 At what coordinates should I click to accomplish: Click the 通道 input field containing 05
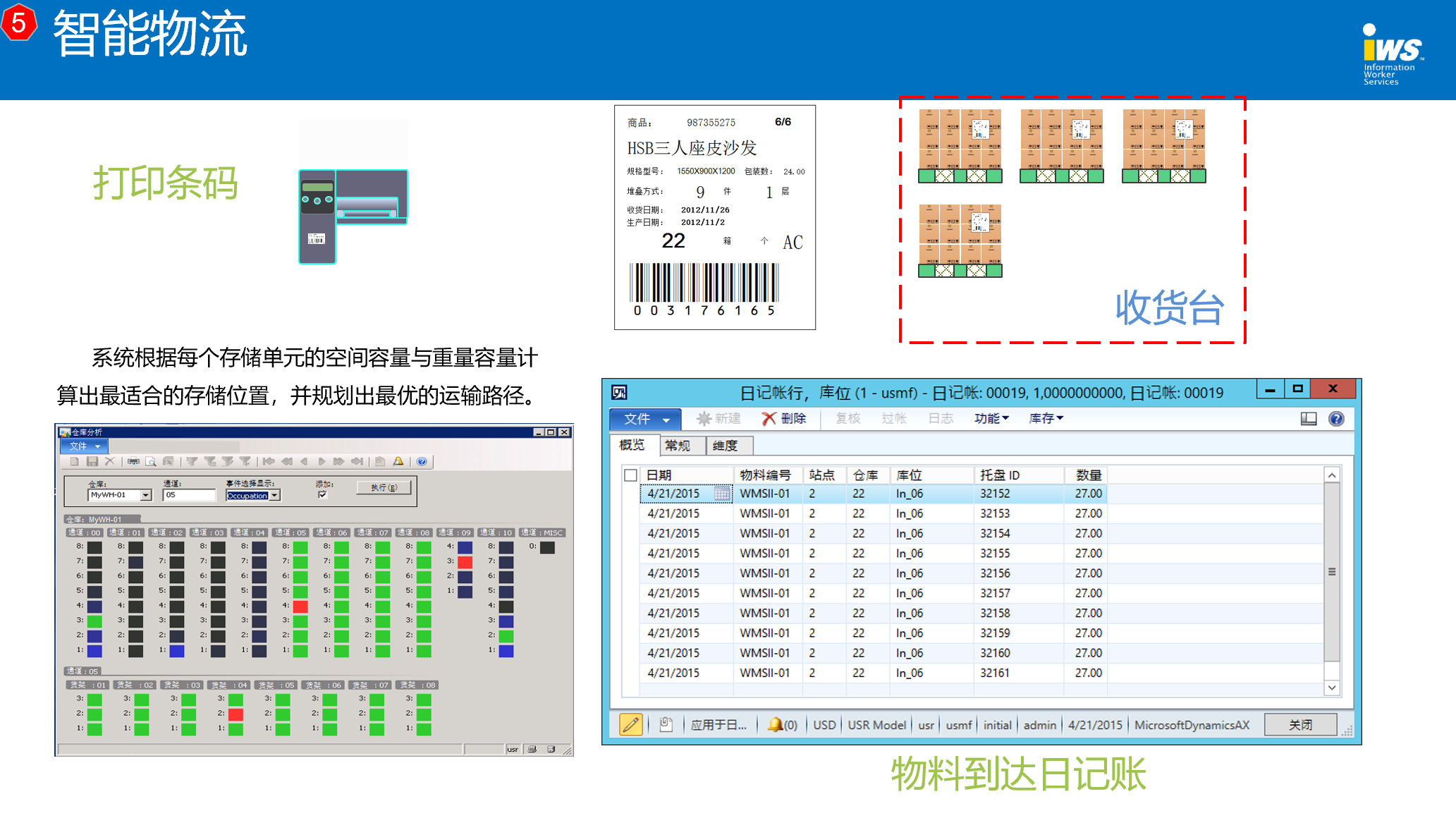point(189,495)
